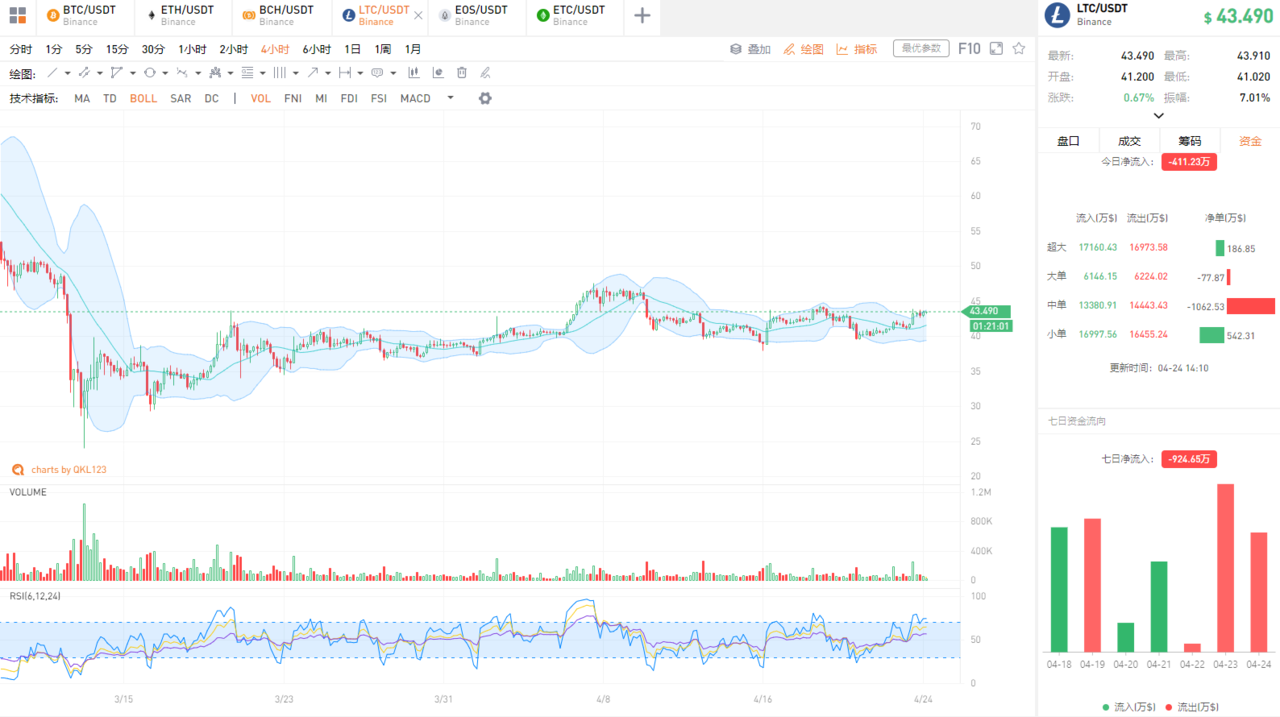Open the 成交 trades tab

1129,141
